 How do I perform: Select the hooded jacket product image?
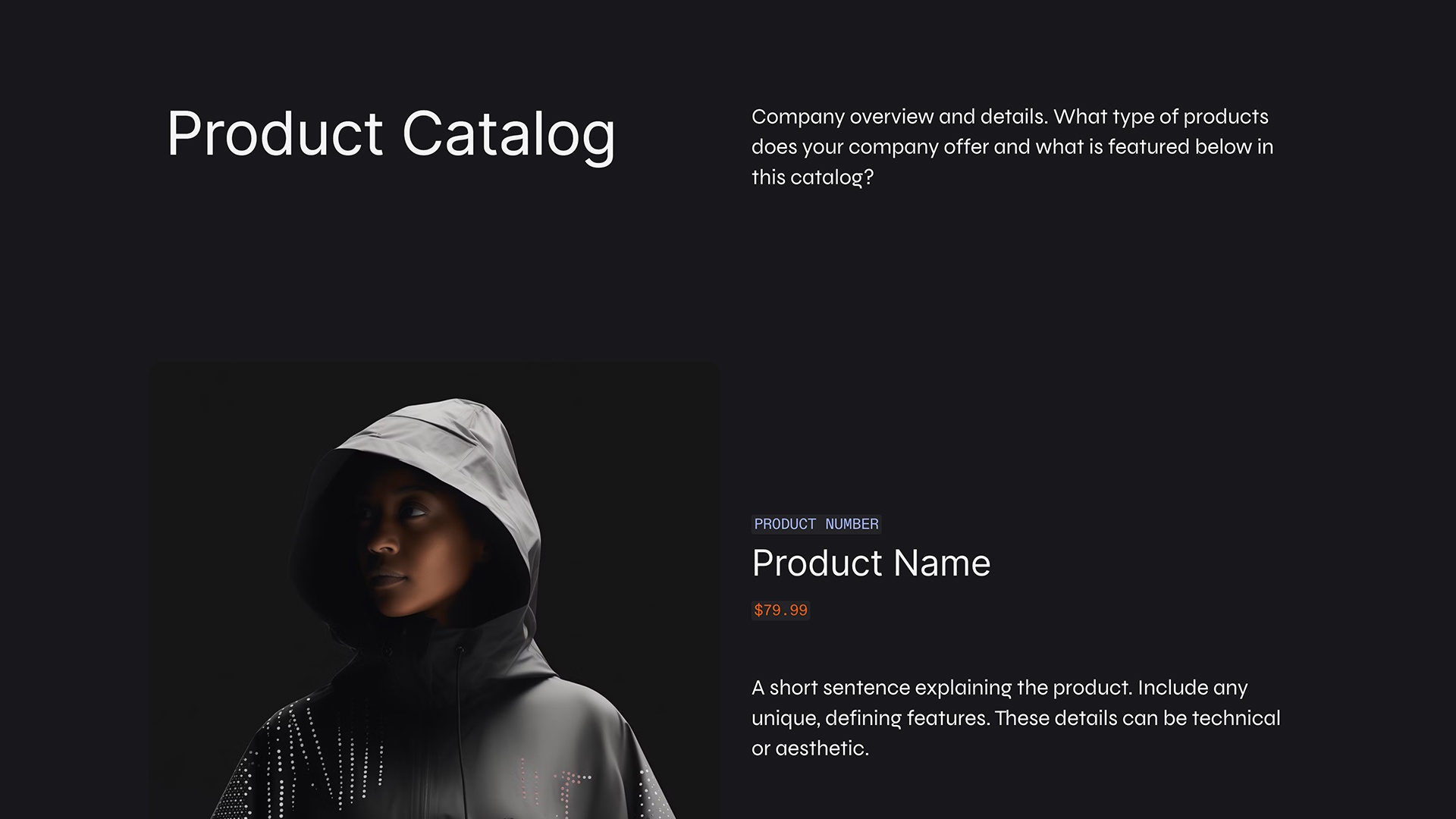click(435, 590)
